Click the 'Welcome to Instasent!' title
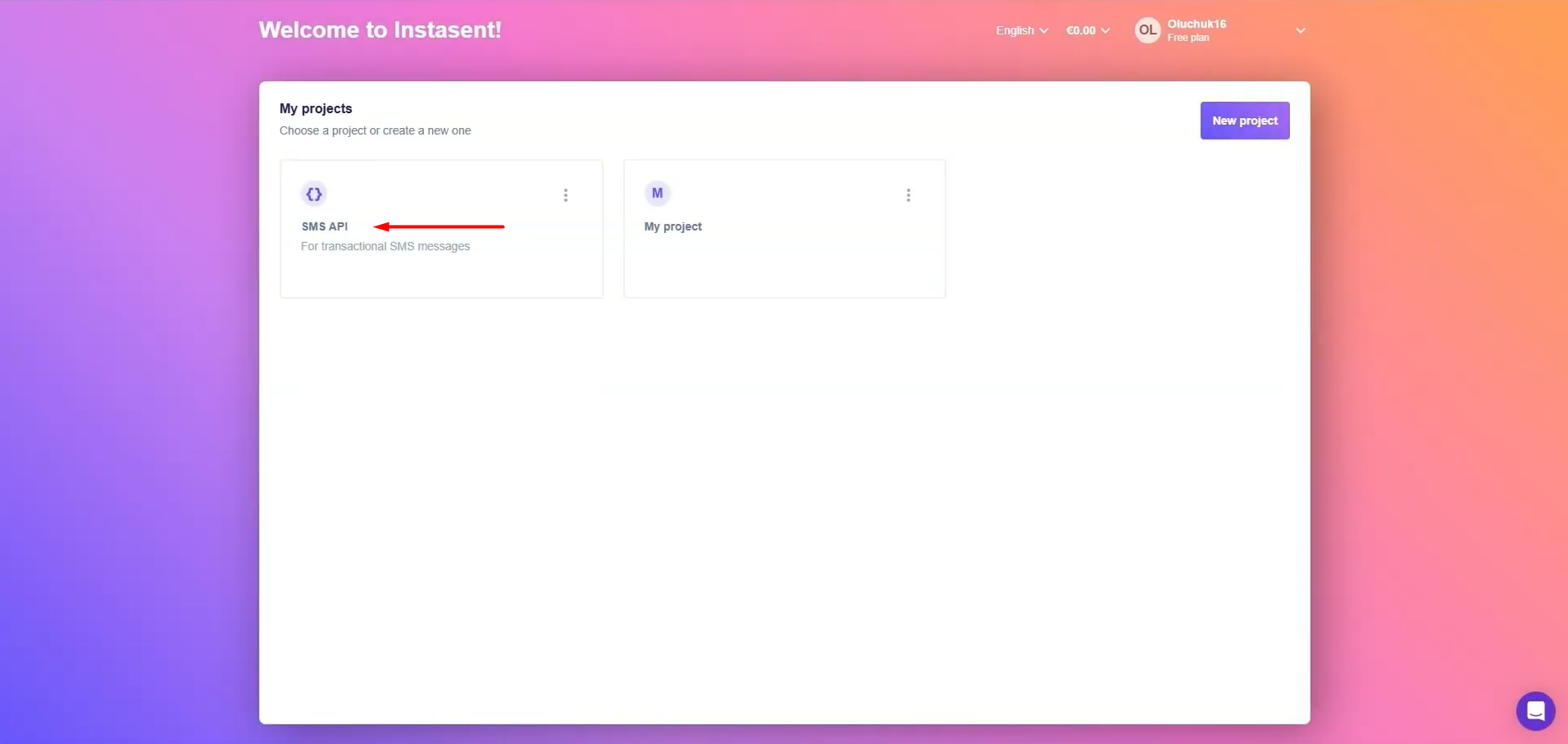Screen dimensions: 1568x744 380,30
